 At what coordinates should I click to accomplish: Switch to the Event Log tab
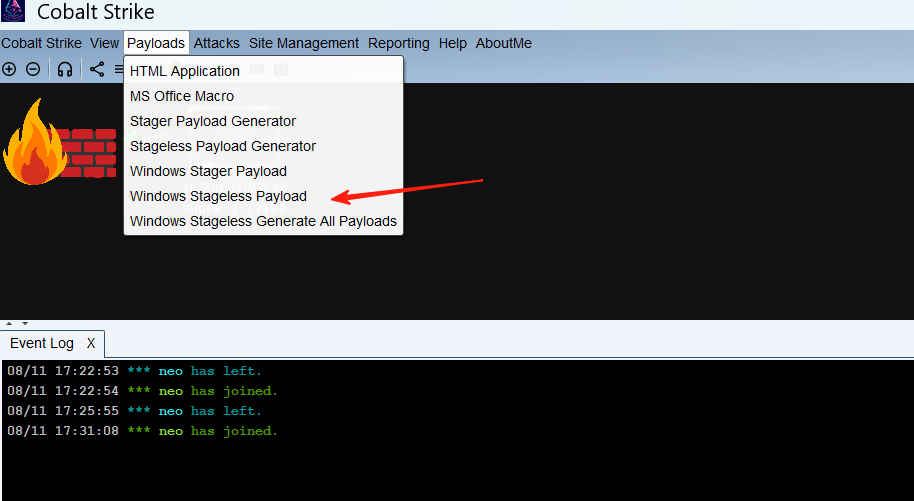(42, 344)
